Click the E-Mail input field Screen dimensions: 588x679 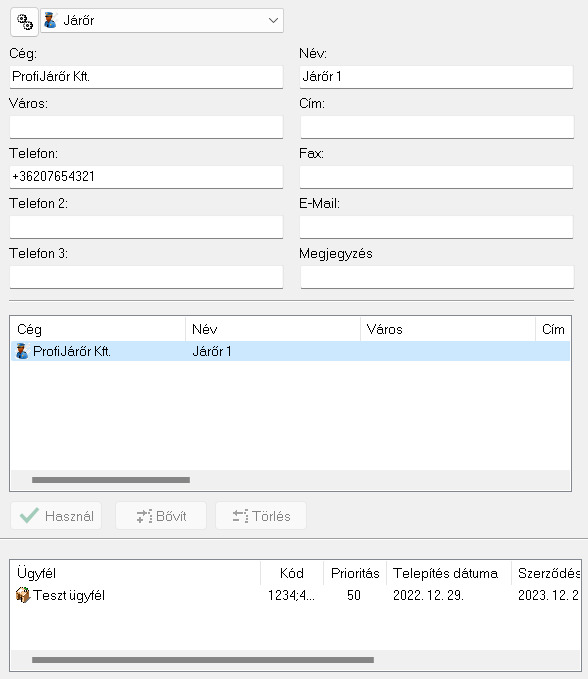pyautogui.click(x=436, y=227)
